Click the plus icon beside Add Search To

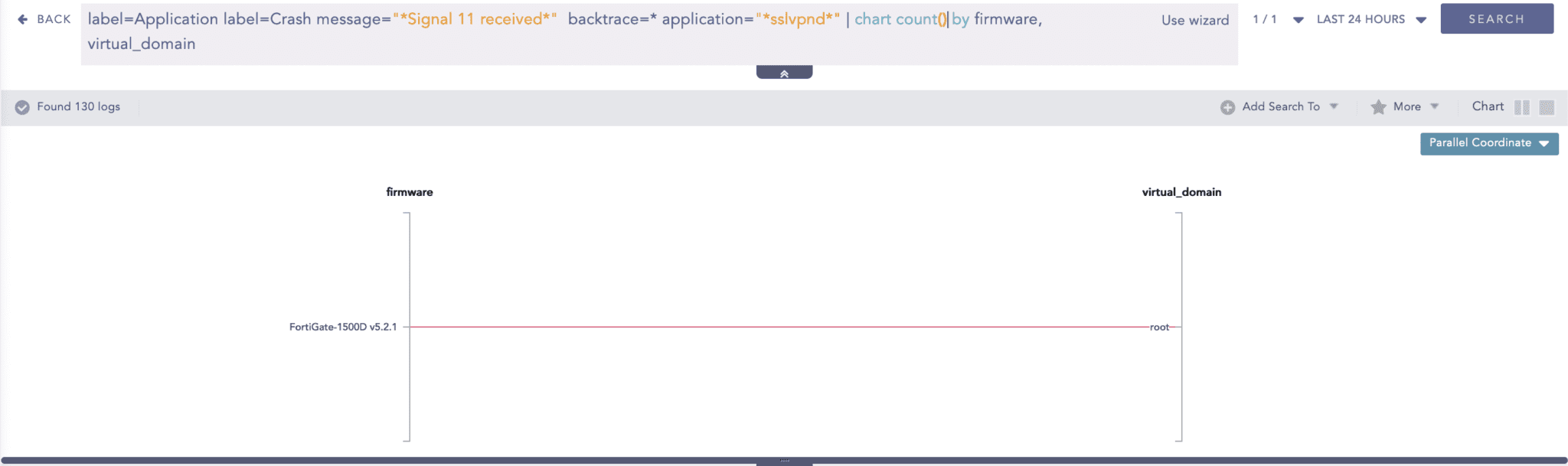(x=1227, y=107)
